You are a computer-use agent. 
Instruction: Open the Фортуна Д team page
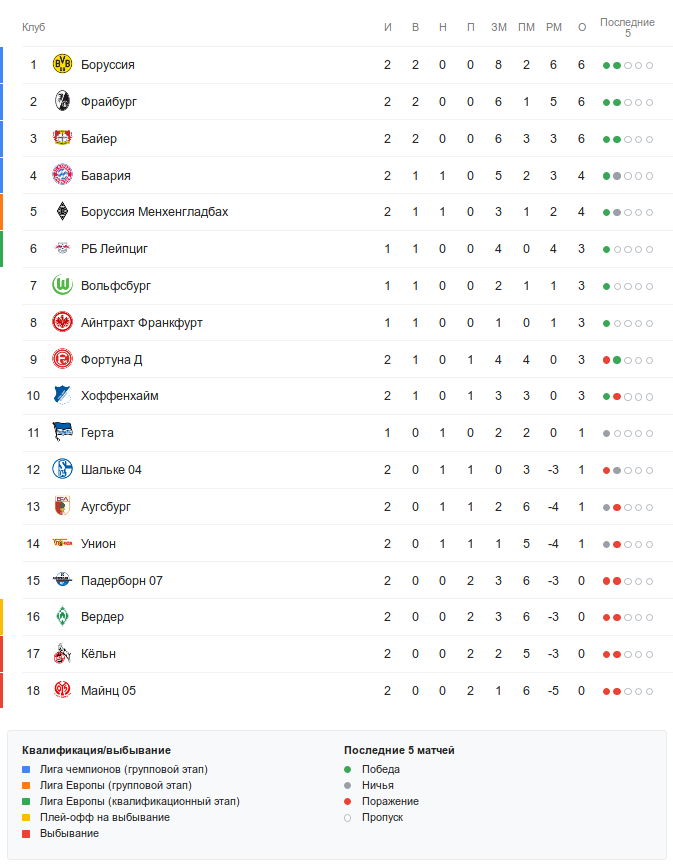(x=111, y=360)
